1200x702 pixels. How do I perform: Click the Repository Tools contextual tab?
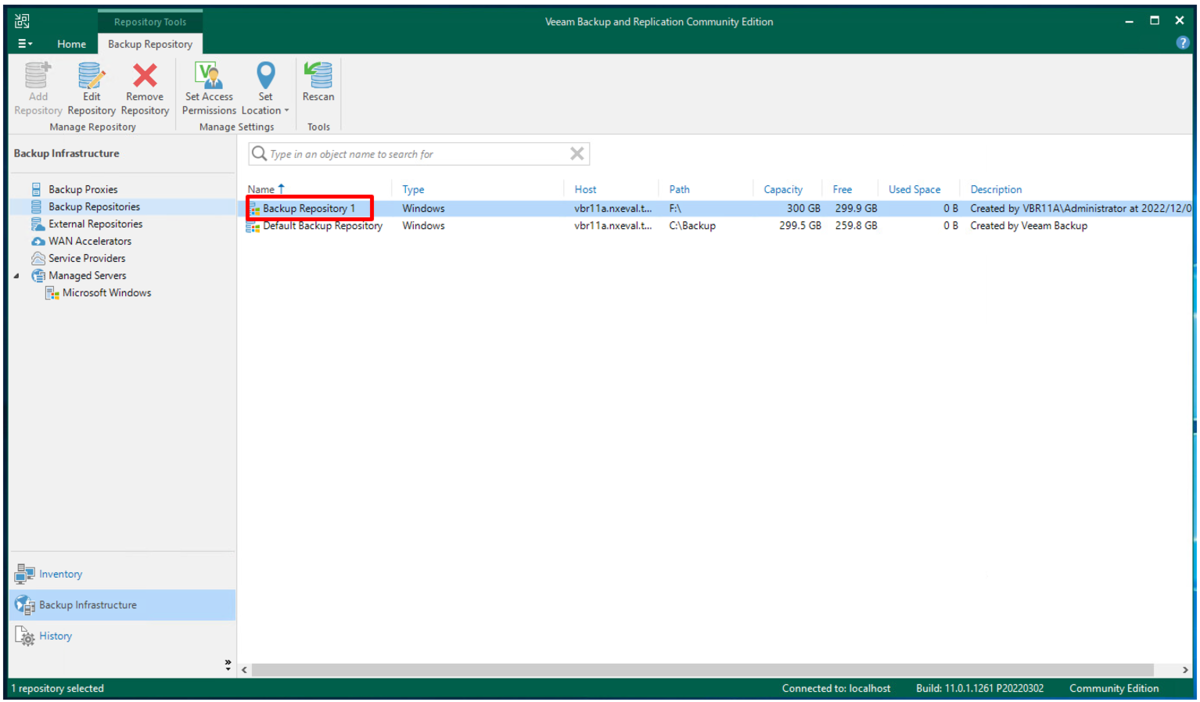(150, 21)
